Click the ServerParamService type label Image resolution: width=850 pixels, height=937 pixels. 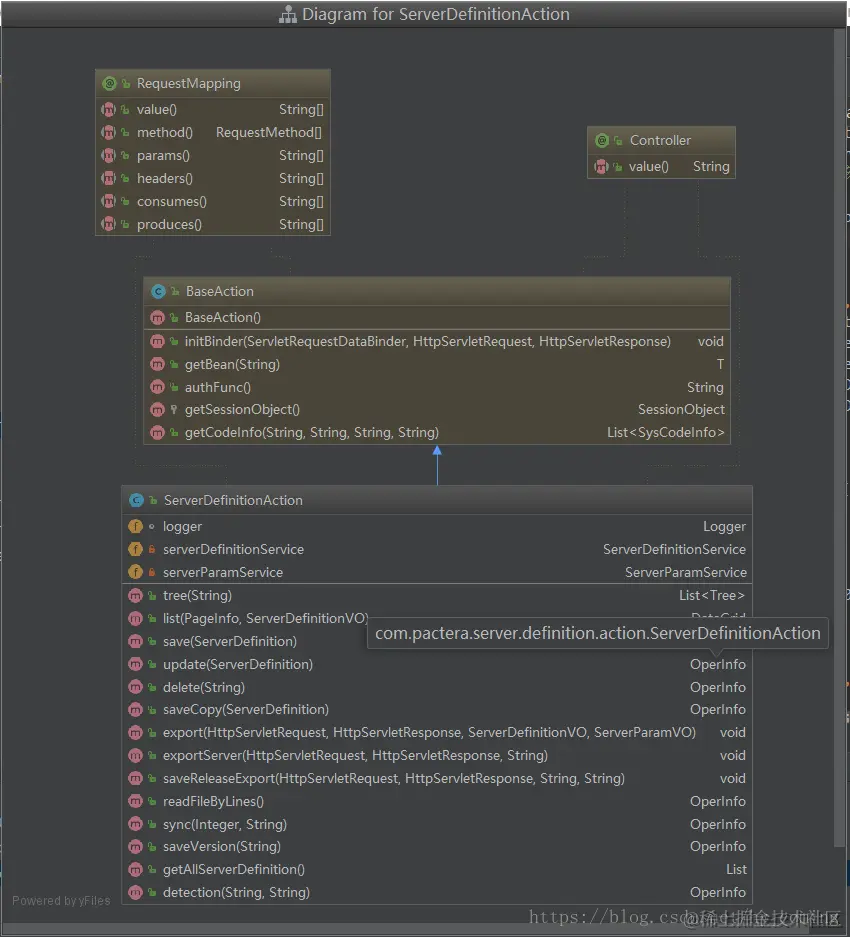(686, 572)
